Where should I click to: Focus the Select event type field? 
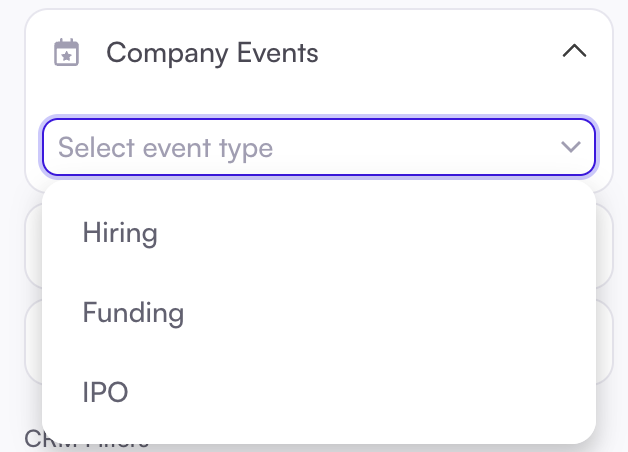(300, 148)
